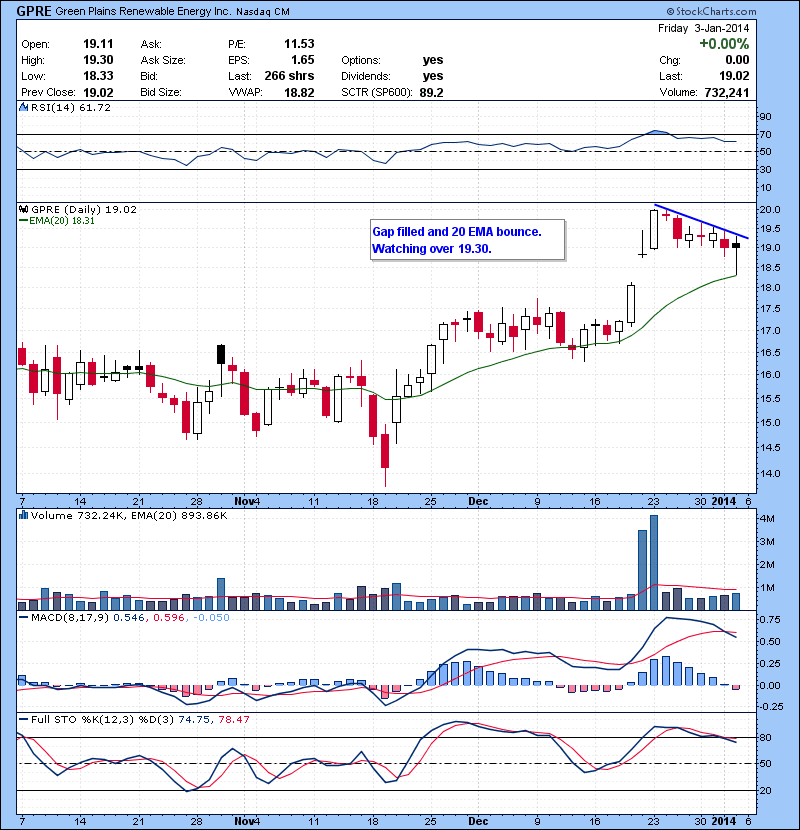
Task: Click the MACD(8,17,9) indicator label
Action: 70,617
